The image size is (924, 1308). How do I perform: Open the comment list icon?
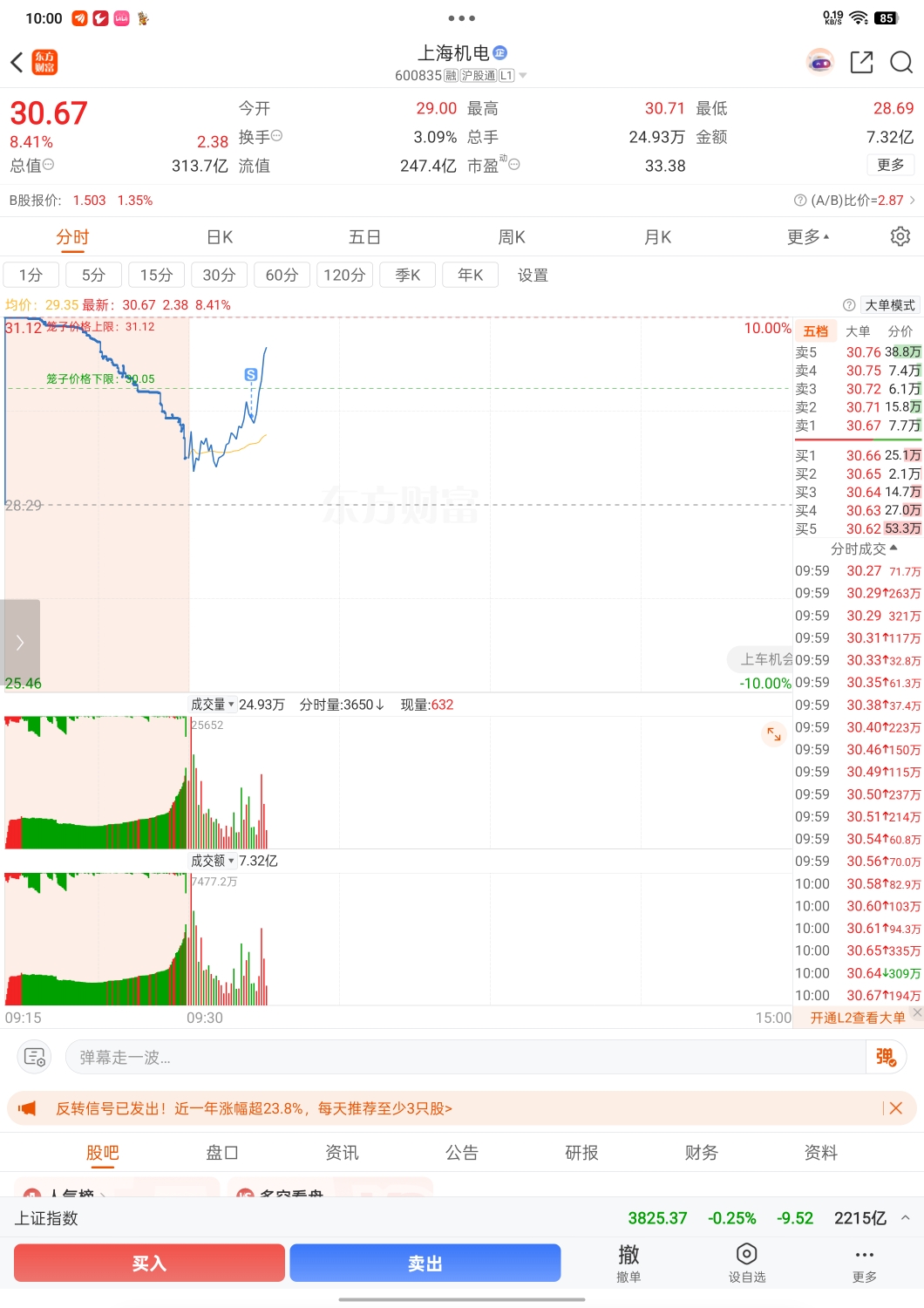(x=35, y=1057)
